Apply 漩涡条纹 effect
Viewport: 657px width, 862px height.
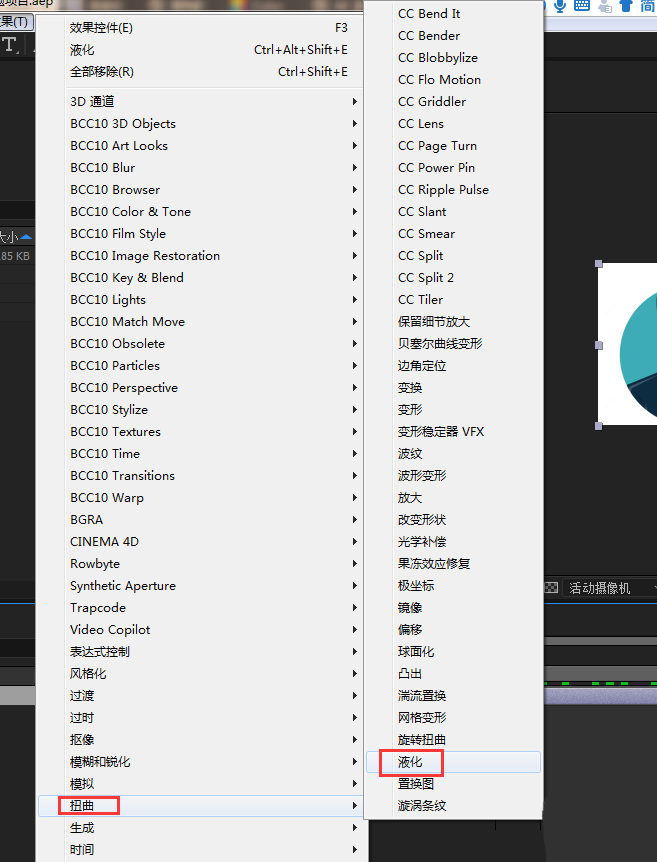[454, 805]
